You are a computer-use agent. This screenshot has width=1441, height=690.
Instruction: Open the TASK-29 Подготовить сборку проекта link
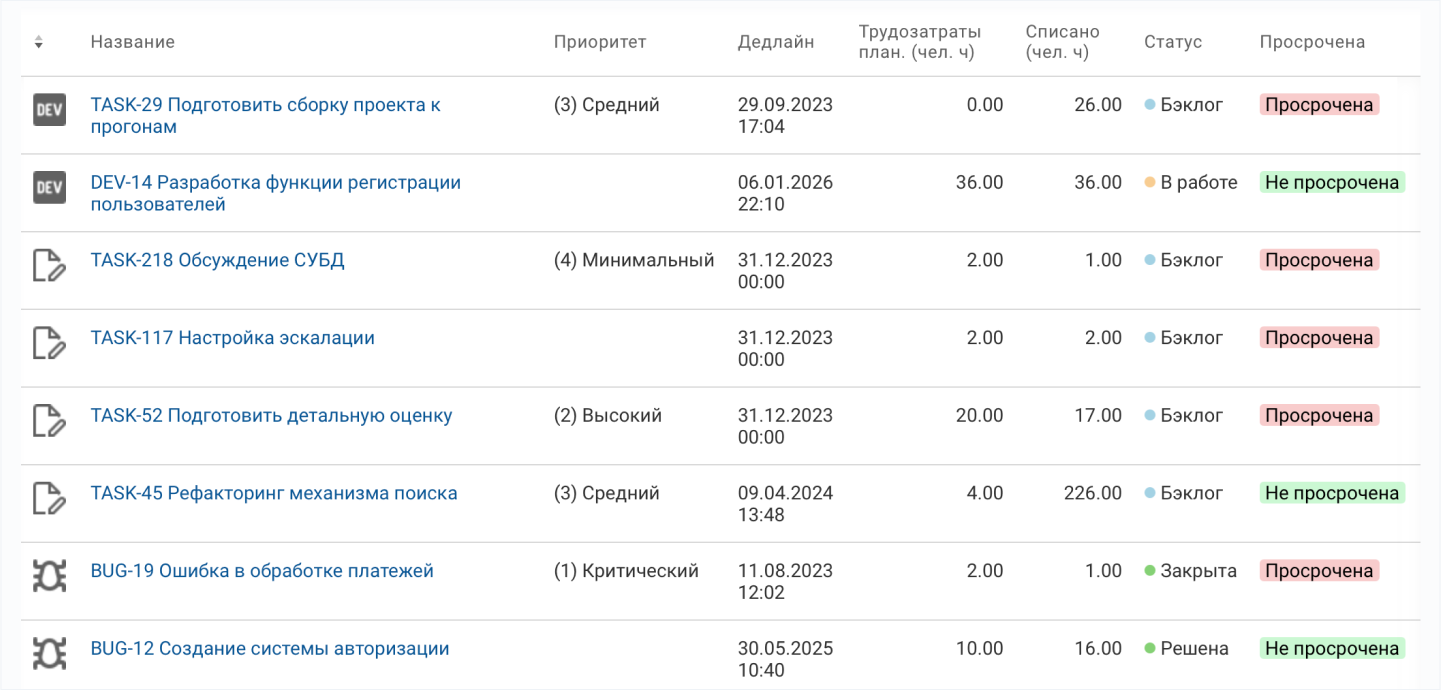point(266,116)
